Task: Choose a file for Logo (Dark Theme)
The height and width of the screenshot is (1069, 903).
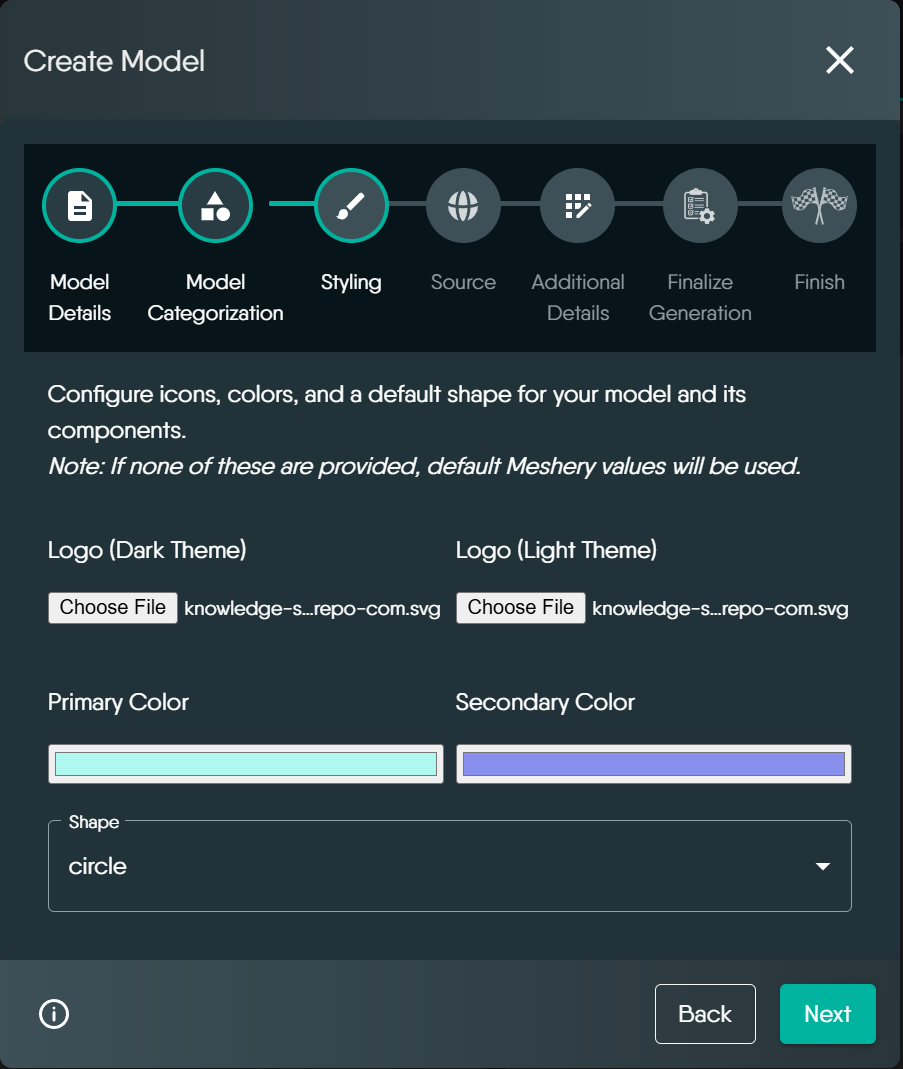Action: 113,608
